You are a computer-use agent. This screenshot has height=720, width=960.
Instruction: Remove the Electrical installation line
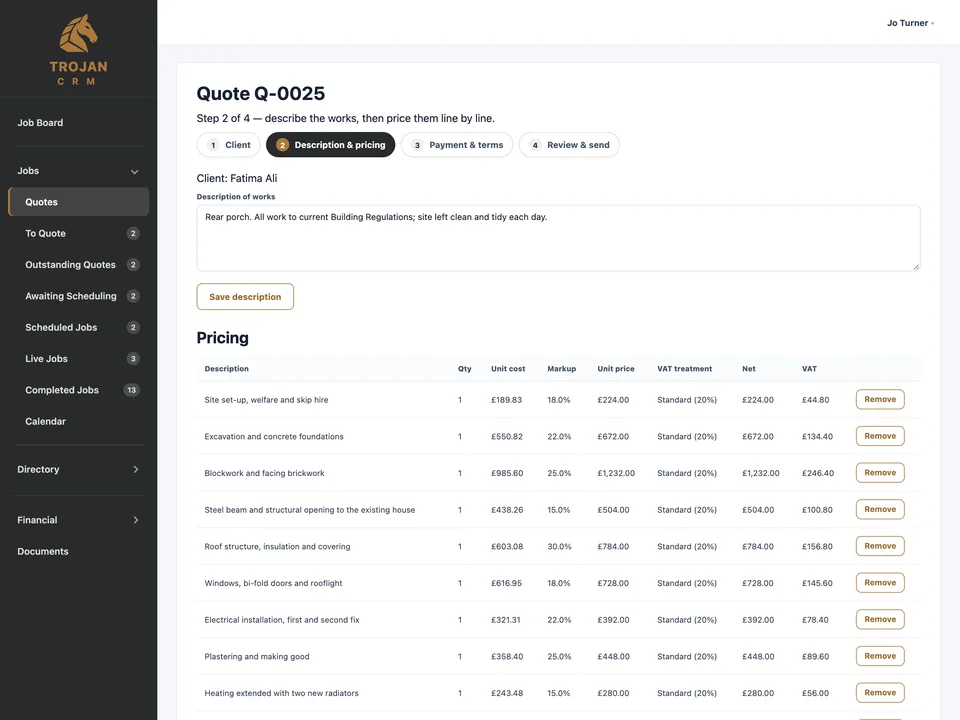(880, 620)
